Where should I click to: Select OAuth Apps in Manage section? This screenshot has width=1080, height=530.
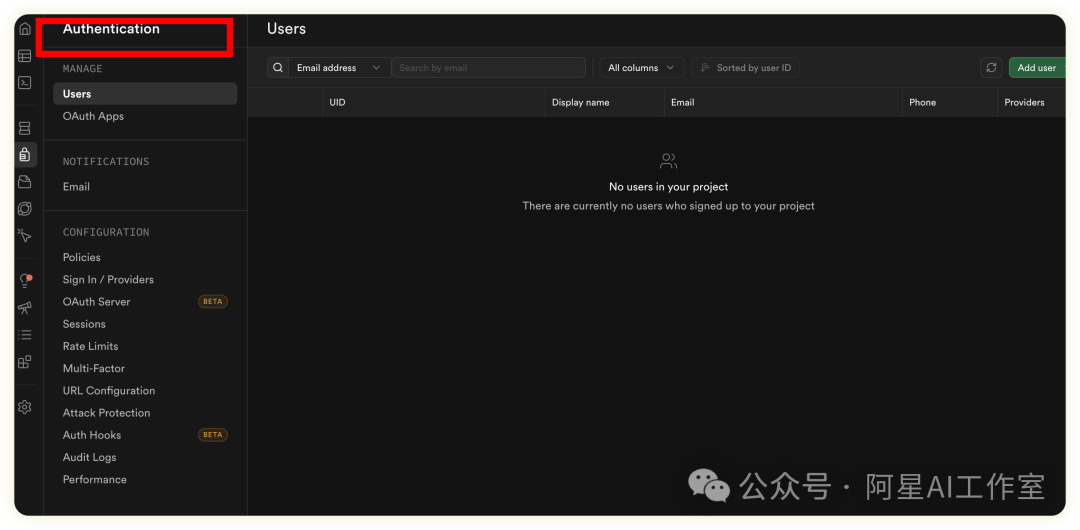pos(93,116)
